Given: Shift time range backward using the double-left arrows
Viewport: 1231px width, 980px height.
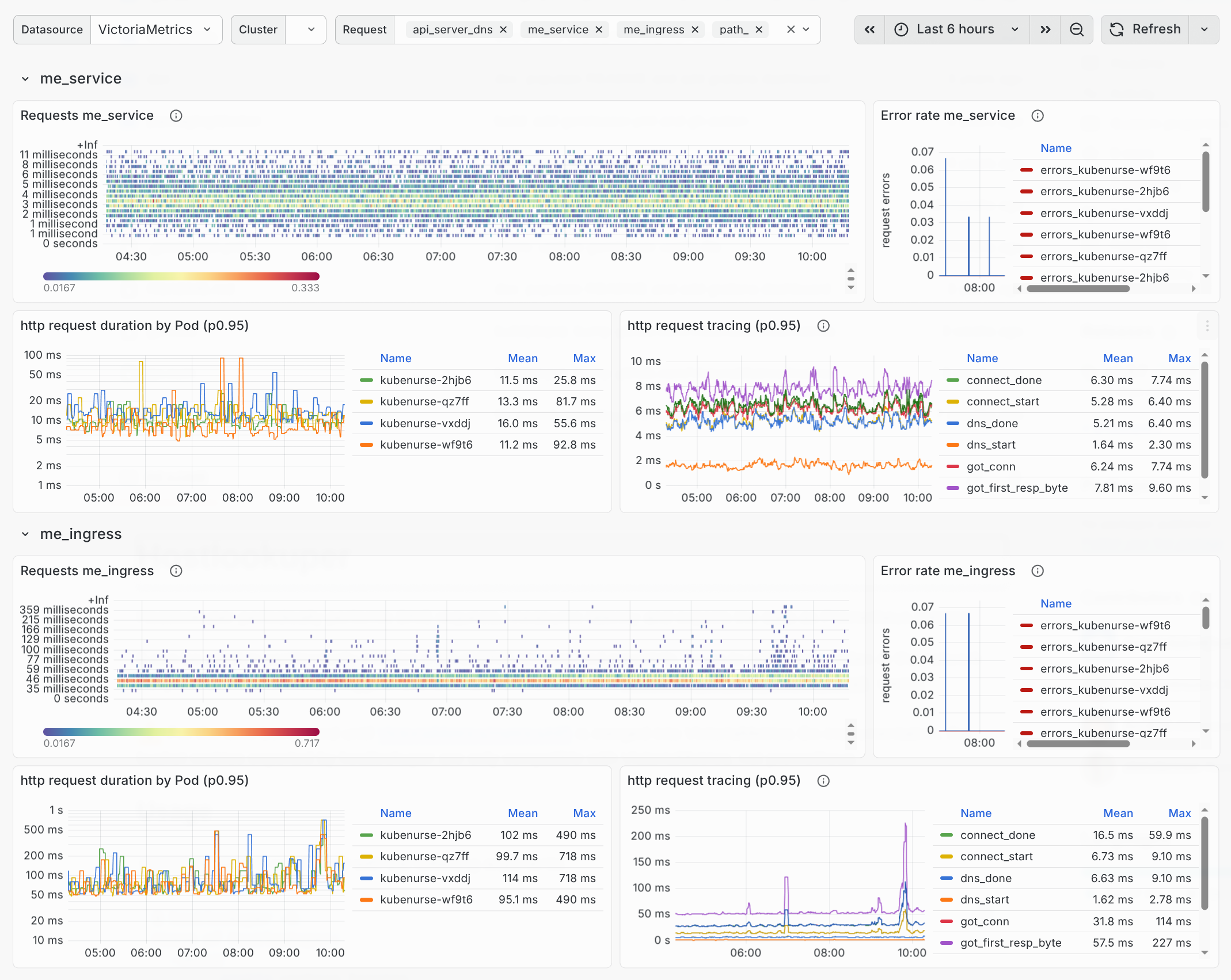Looking at the screenshot, I should click(x=869, y=29).
